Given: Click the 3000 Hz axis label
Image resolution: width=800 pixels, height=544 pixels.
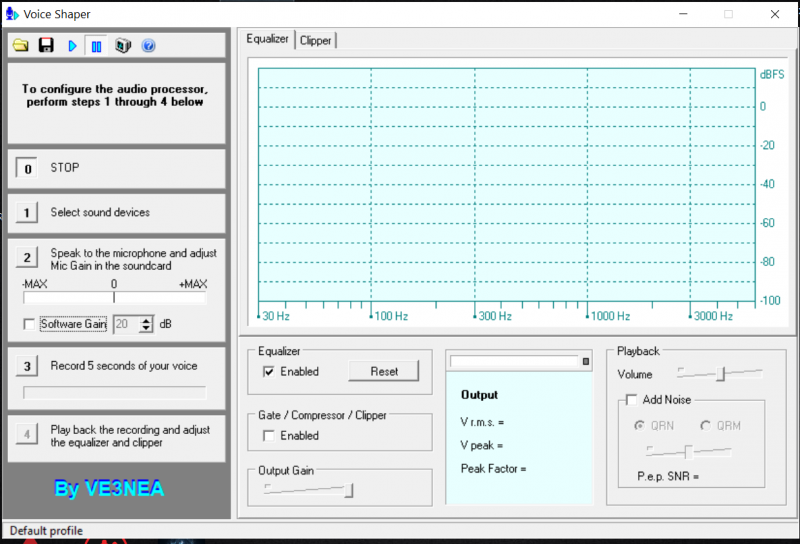Looking at the screenshot, I should [713, 316].
